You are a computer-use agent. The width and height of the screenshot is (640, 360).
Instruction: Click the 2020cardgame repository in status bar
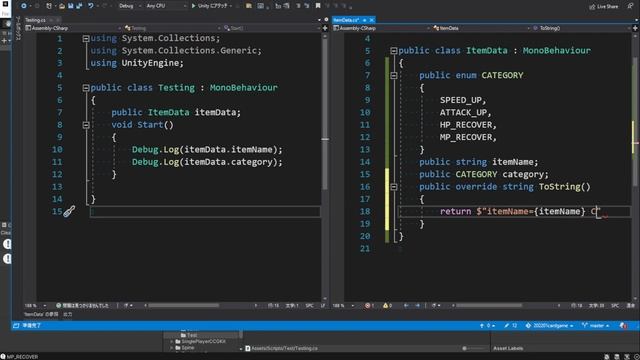coord(549,325)
